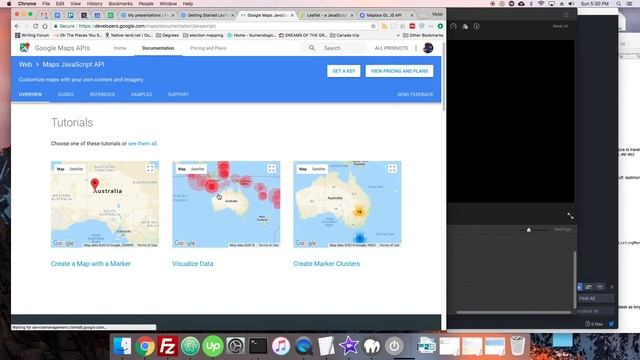Open the Other Bookmarks folder
Viewport: 640px width, 360px height.
pos(423,36)
